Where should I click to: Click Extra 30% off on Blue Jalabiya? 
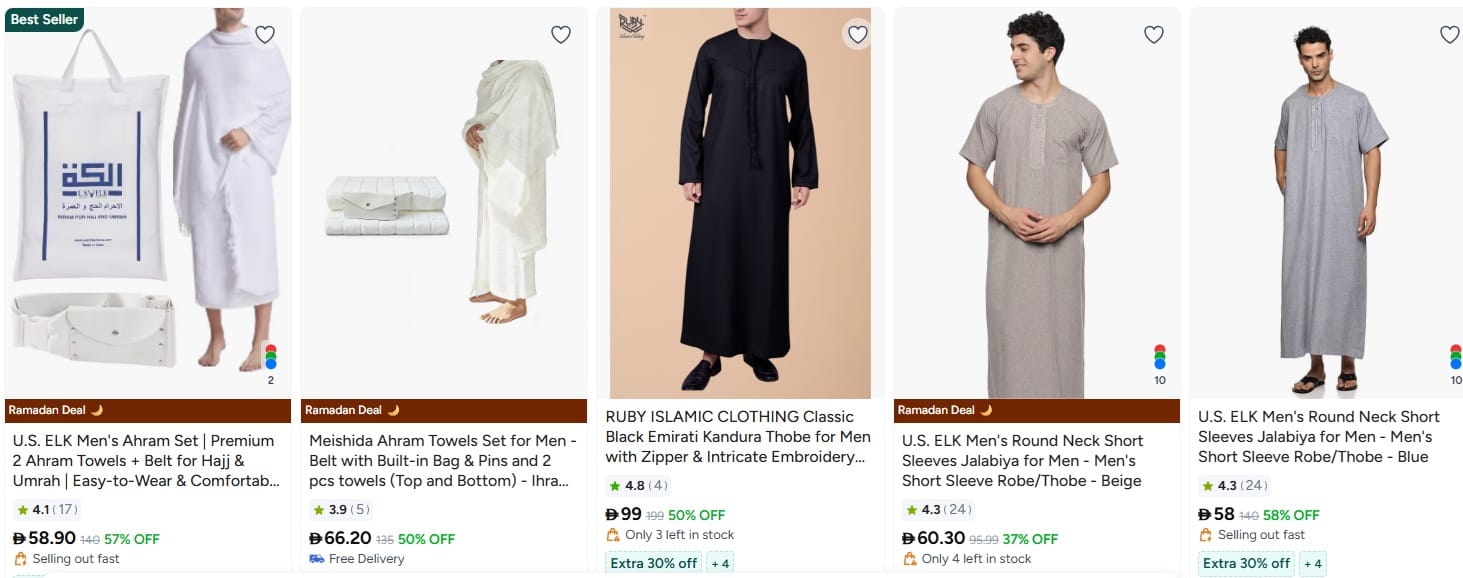click(x=1245, y=563)
